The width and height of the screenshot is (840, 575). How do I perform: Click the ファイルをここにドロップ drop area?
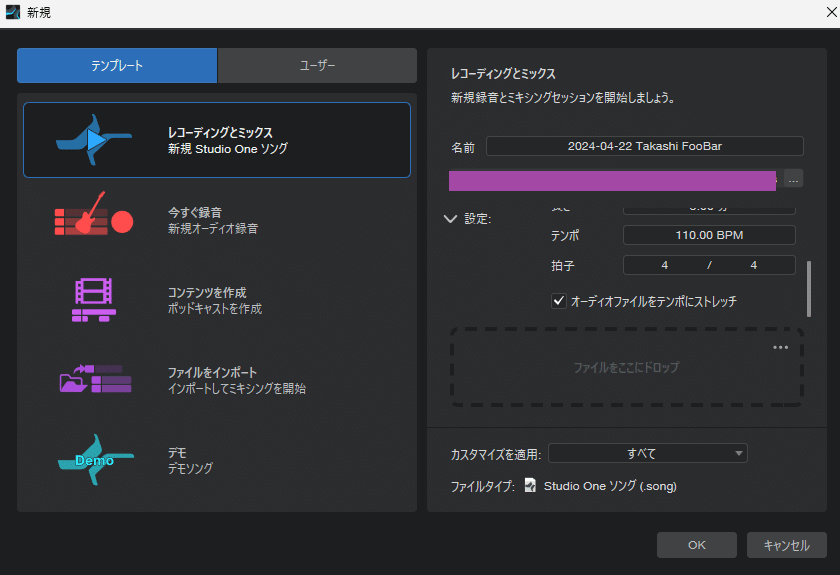626,367
